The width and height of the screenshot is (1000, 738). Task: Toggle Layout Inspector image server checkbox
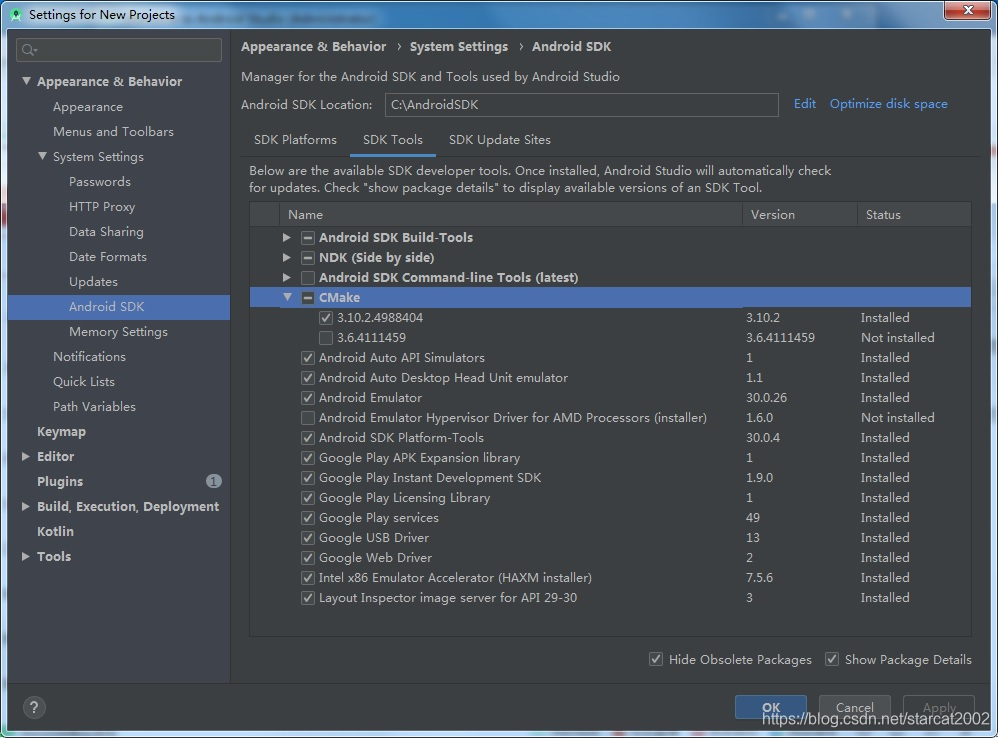[x=308, y=598]
